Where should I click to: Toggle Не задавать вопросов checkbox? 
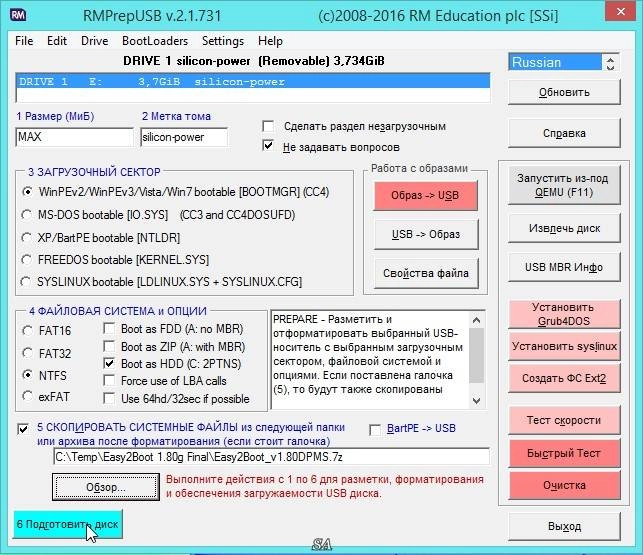(268, 146)
